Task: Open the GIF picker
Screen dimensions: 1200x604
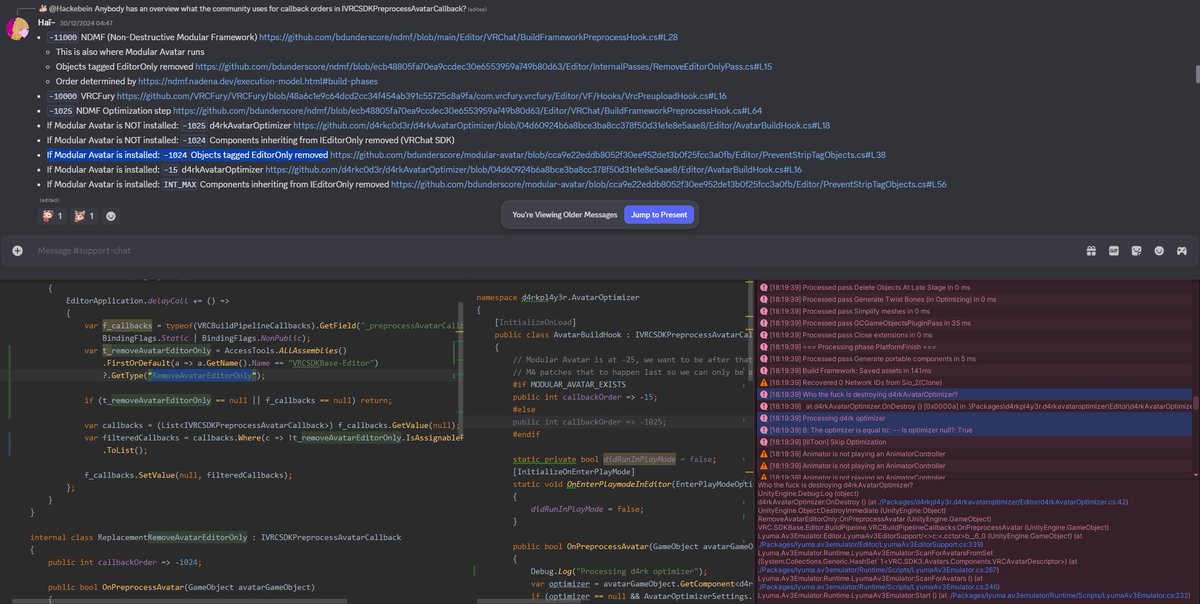Action: [1113, 250]
